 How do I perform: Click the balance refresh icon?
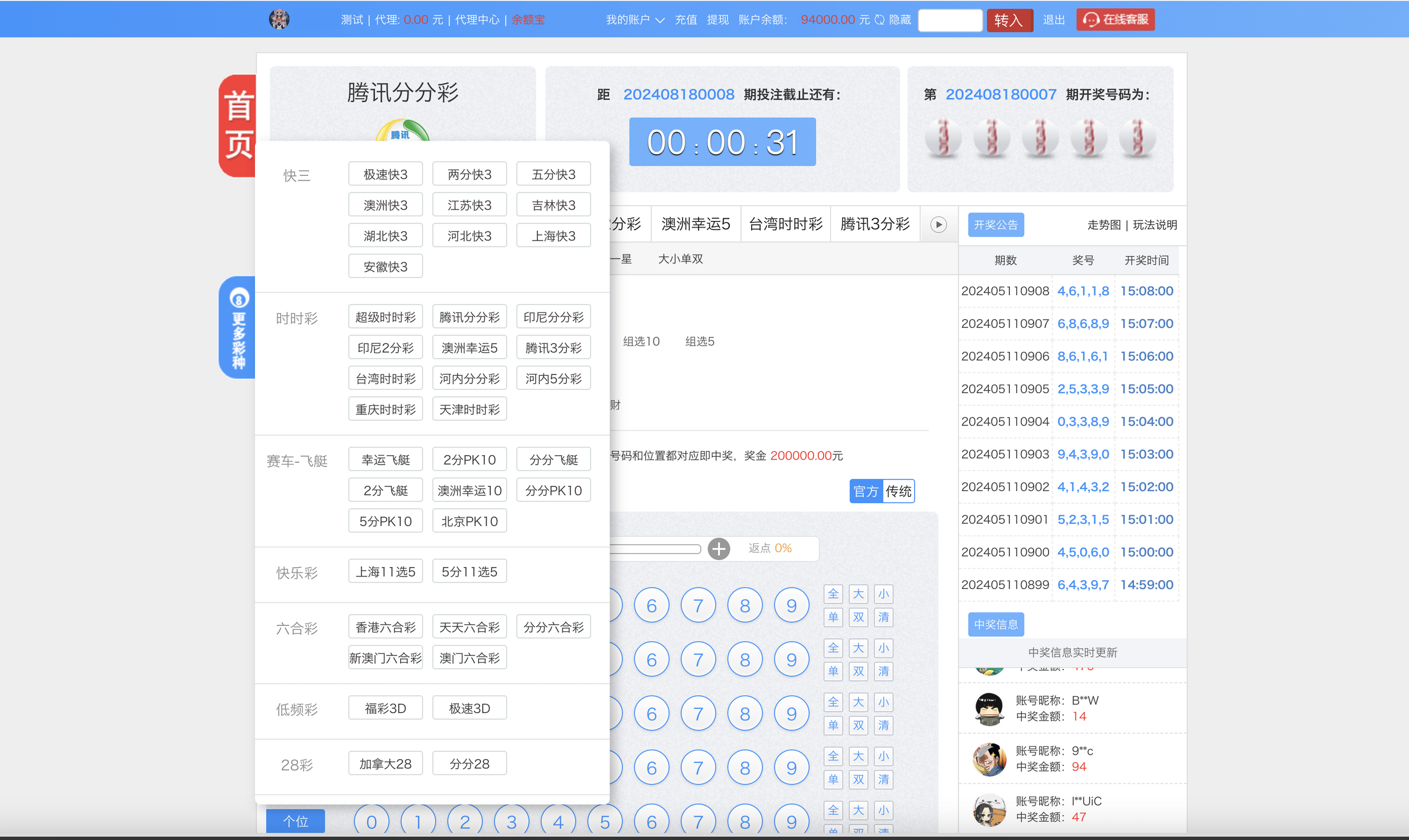(x=879, y=20)
